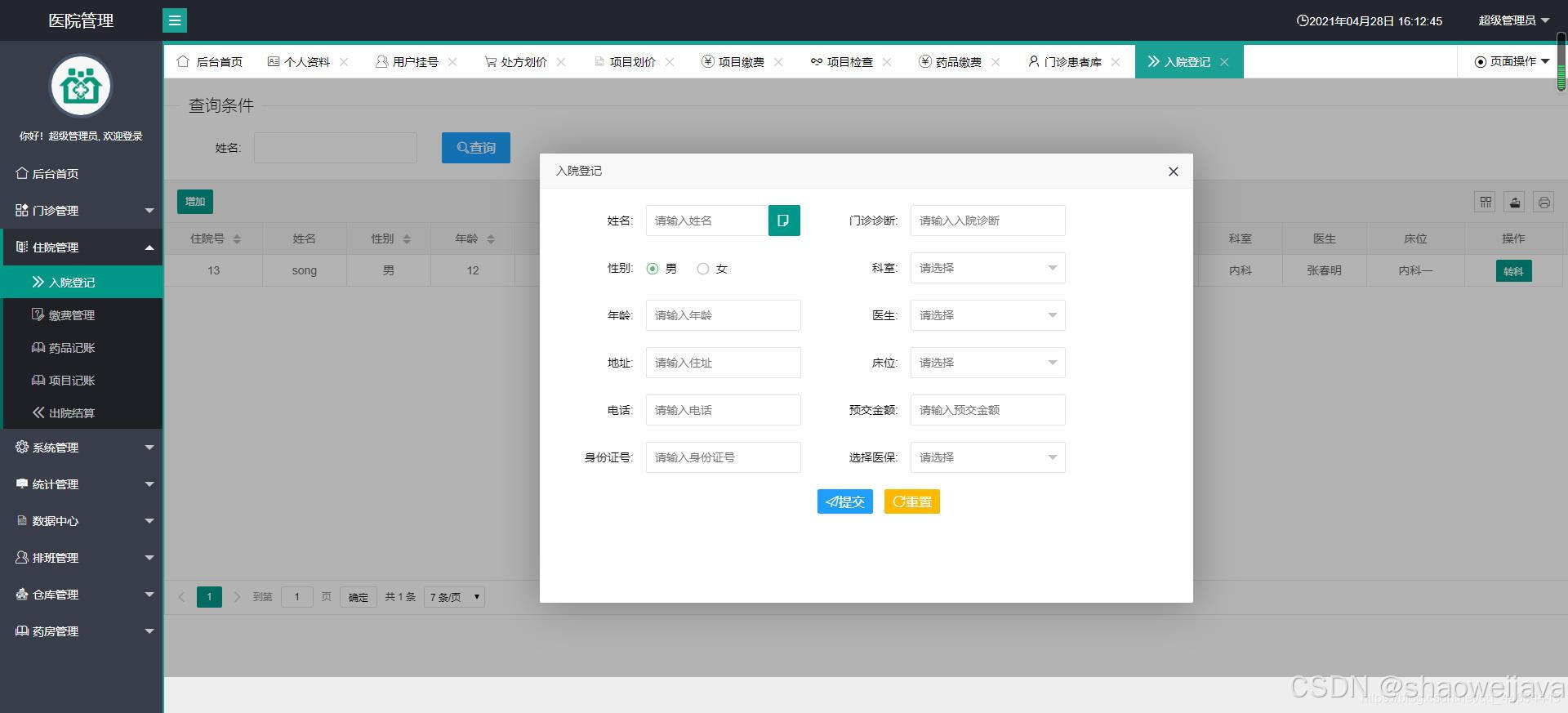Click the table print icon

pyautogui.click(x=1543, y=202)
